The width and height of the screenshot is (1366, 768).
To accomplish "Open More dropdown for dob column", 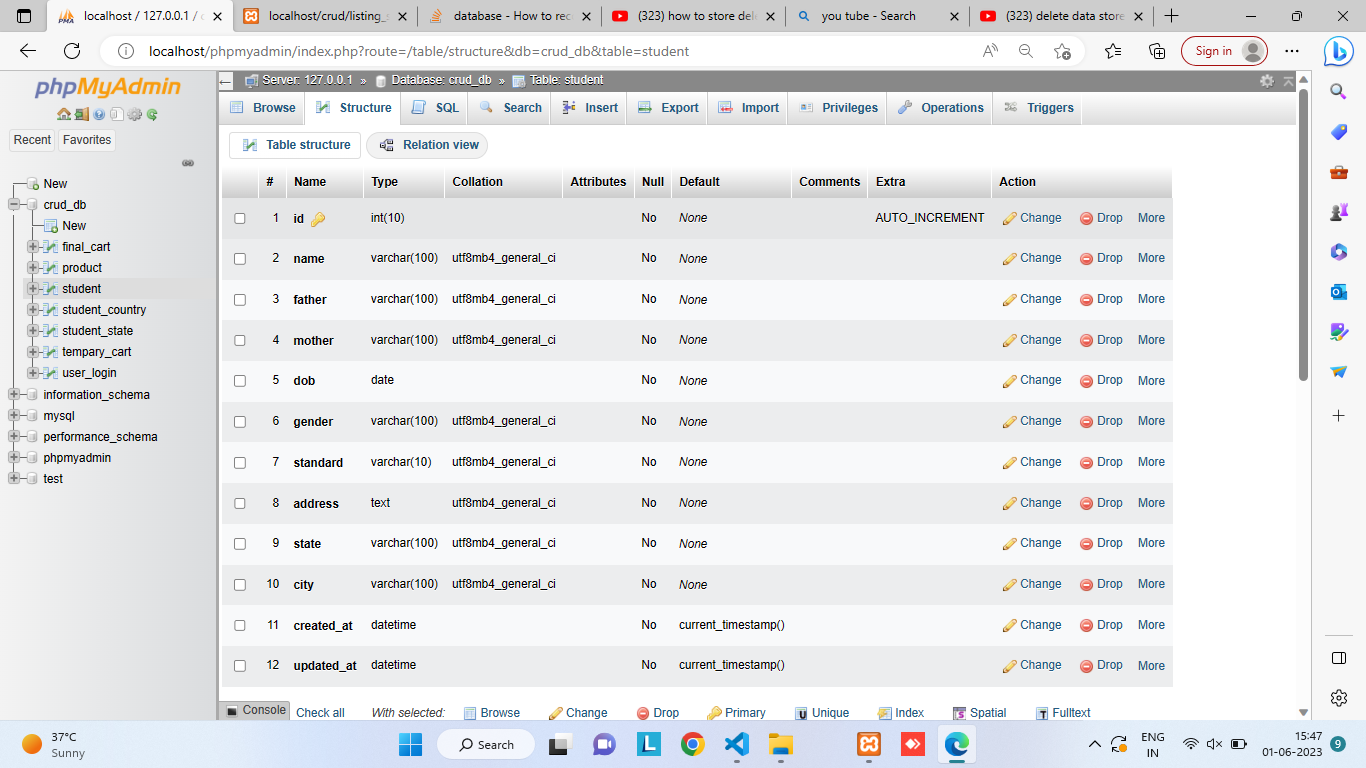I will pyautogui.click(x=1151, y=381).
